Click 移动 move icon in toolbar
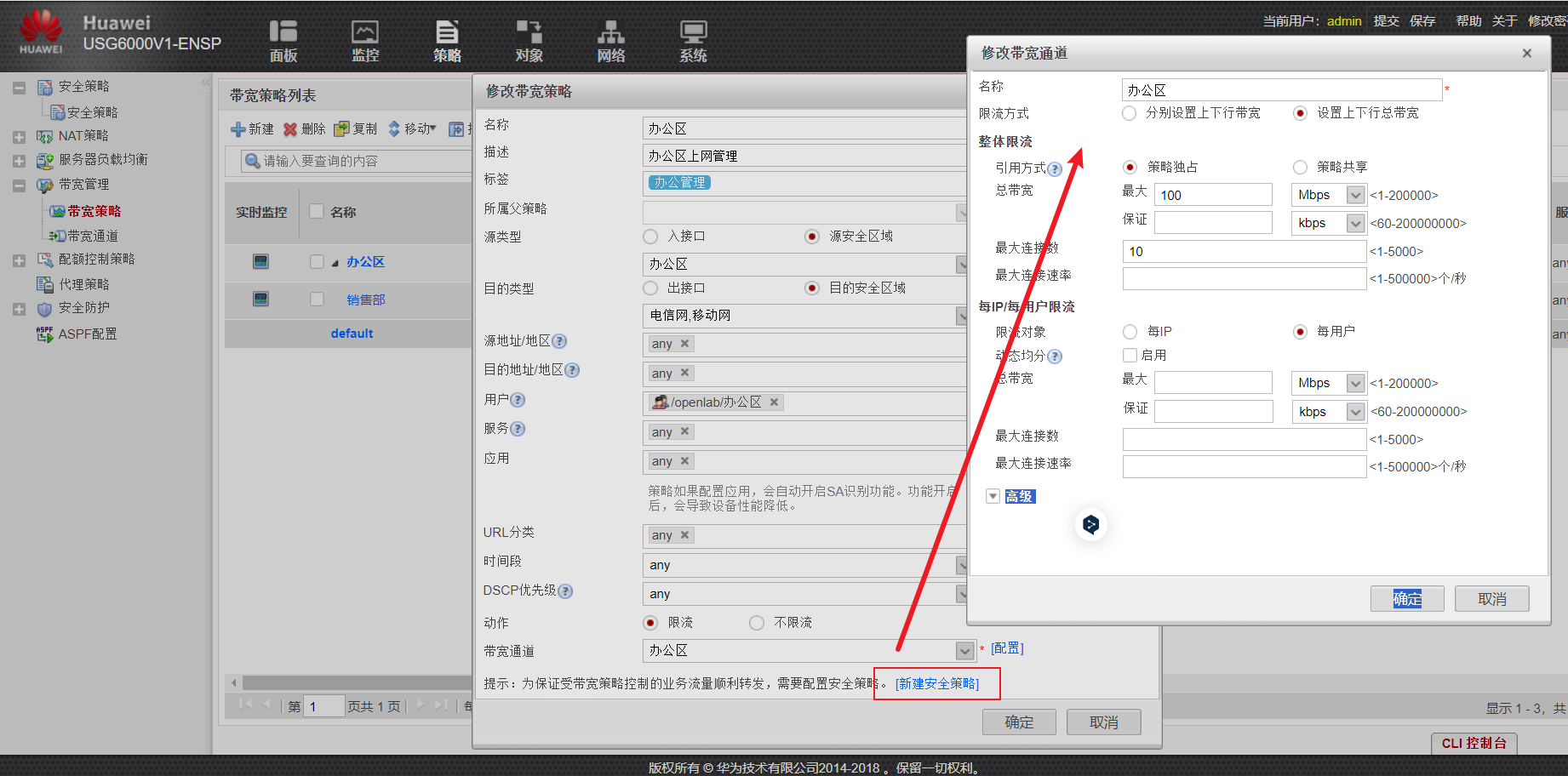The width and height of the screenshot is (1568, 776). point(394,129)
